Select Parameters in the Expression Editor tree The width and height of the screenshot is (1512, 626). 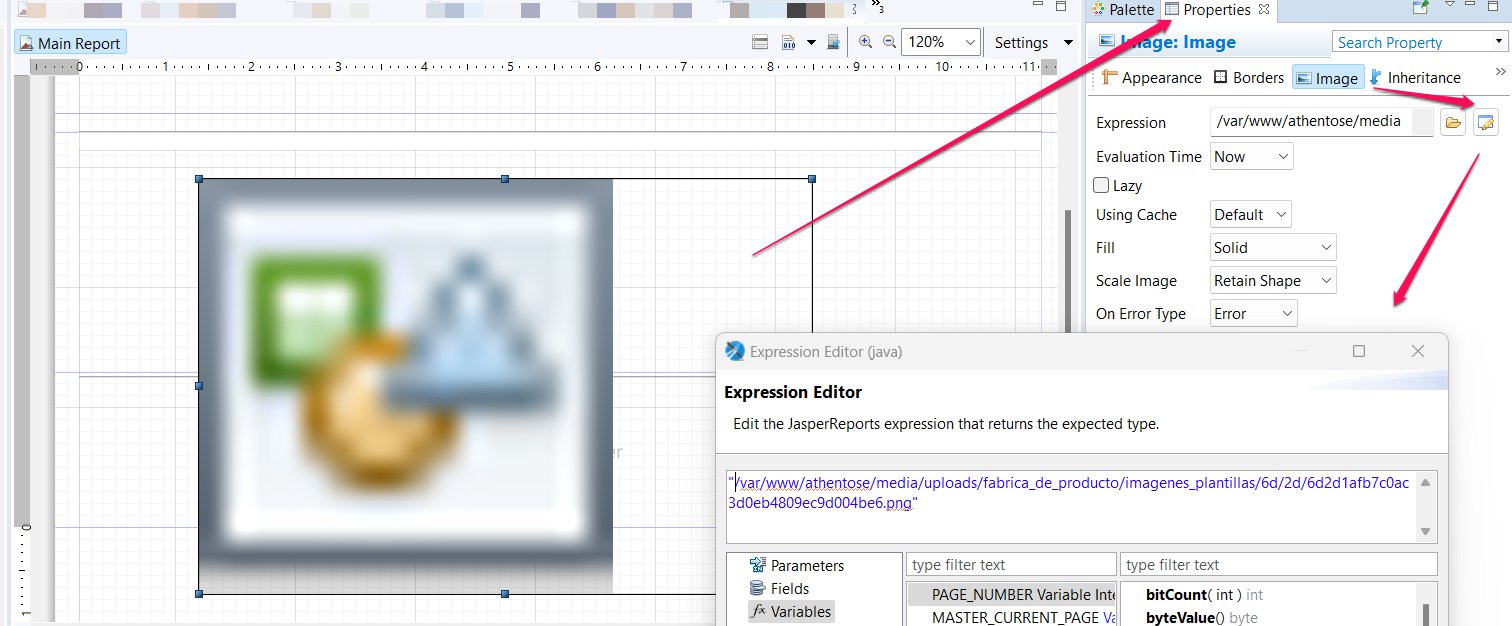[x=806, y=565]
